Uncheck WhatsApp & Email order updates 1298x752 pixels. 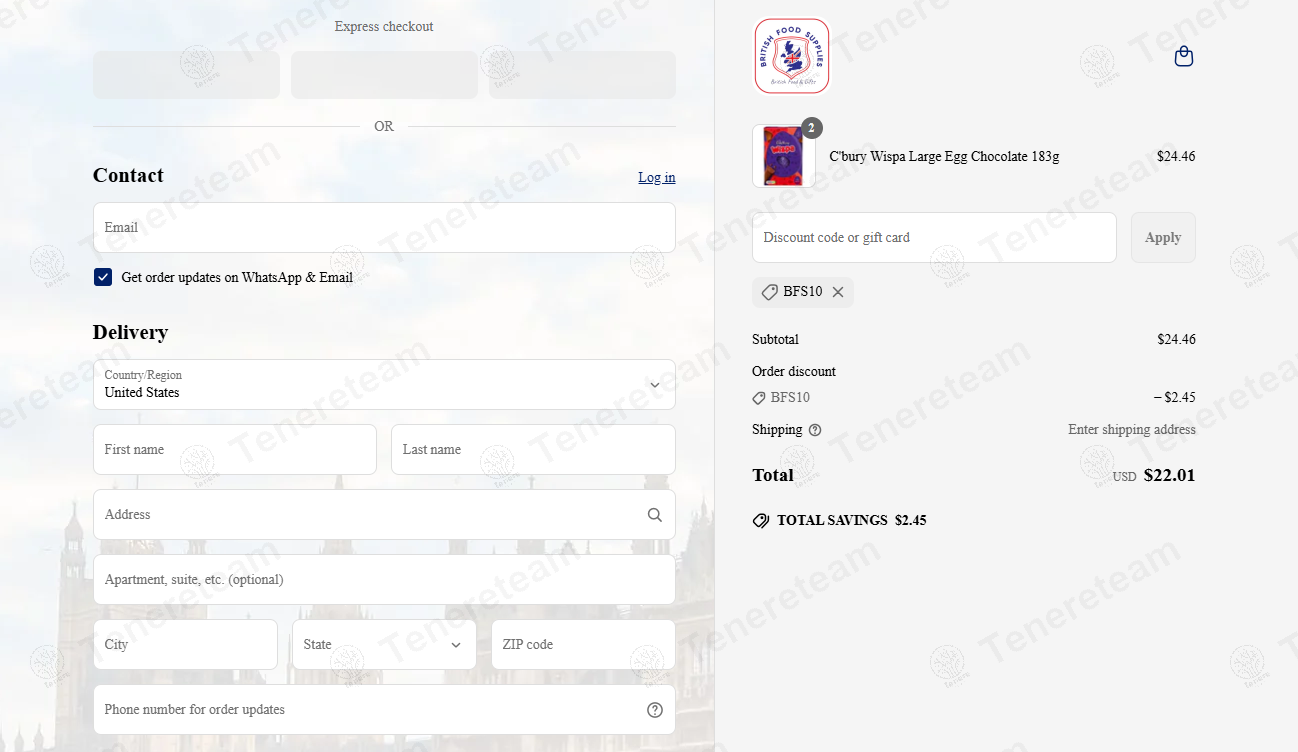(103, 277)
